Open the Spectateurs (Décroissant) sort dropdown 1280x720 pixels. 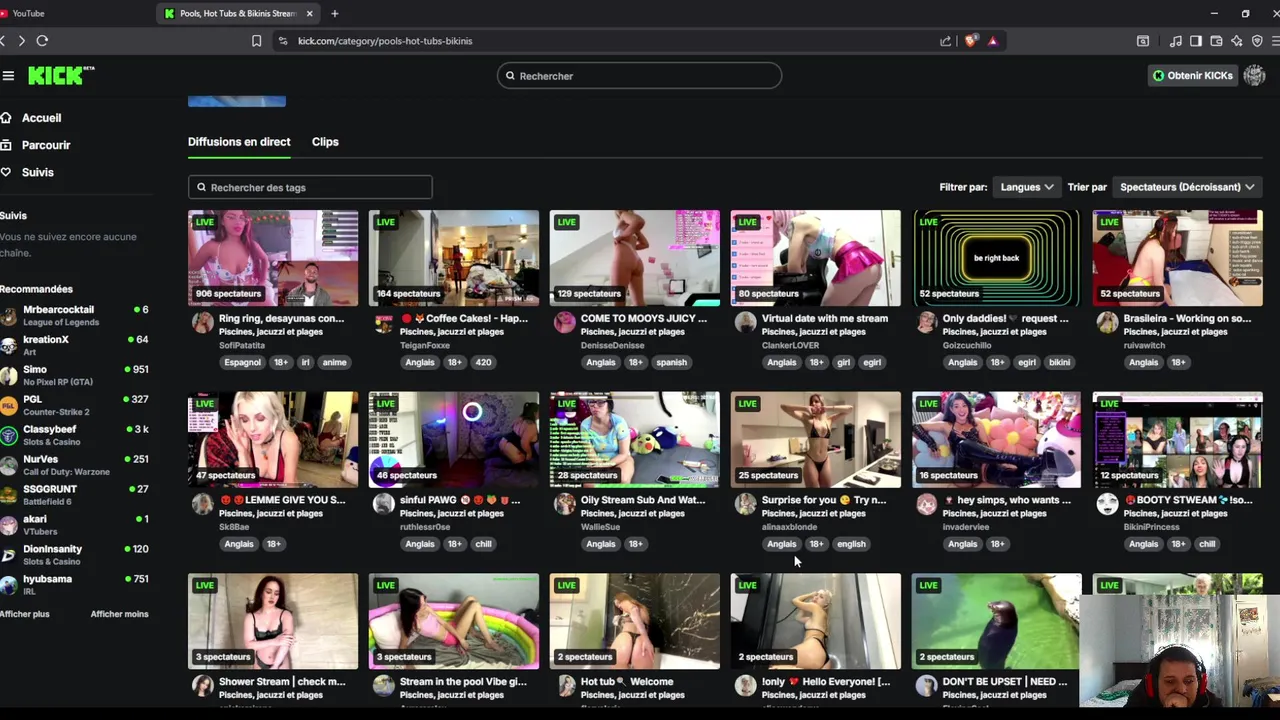pyautogui.click(x=1187, y=187)
